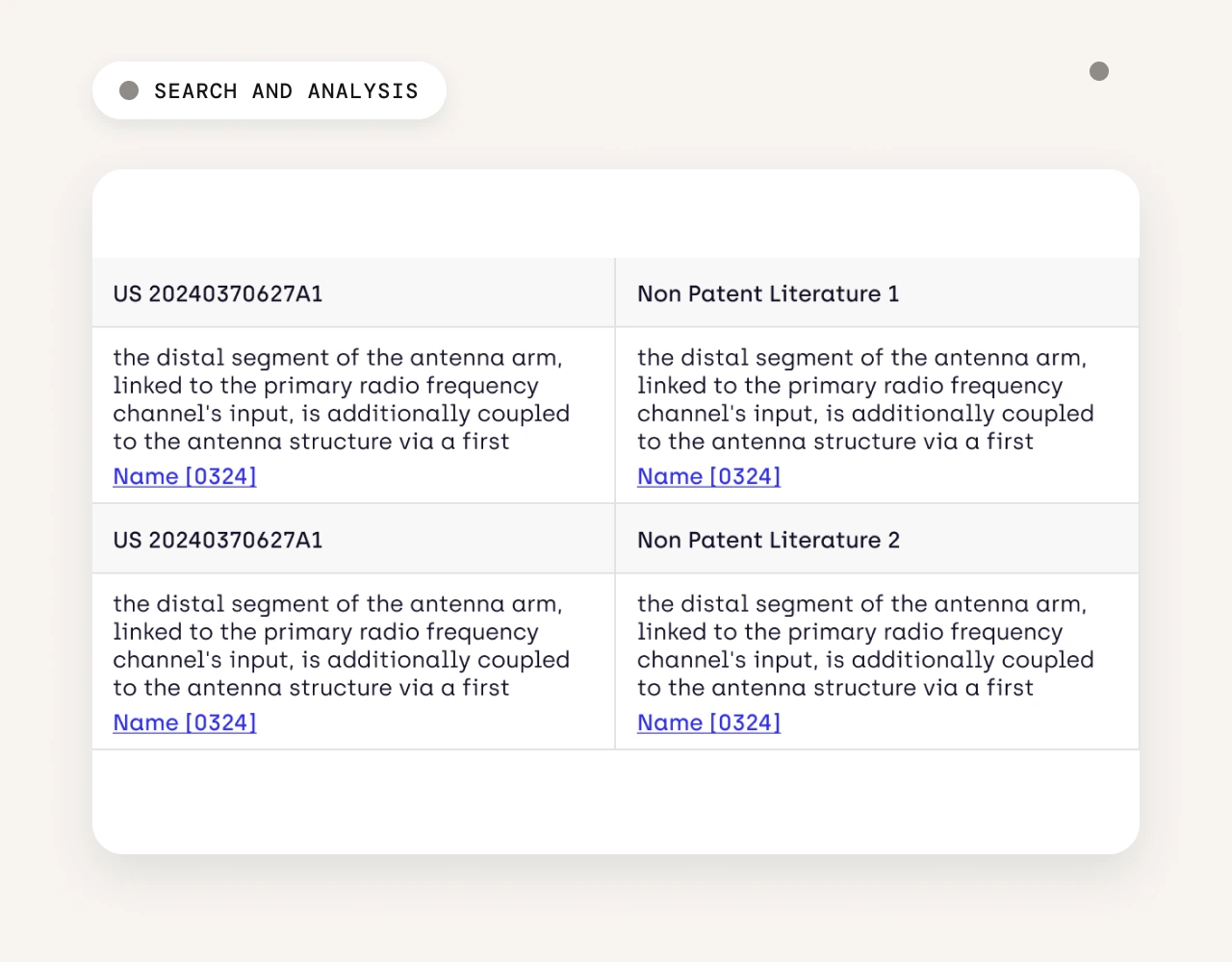Click the blank area below the table rows

tap(616, 801)
